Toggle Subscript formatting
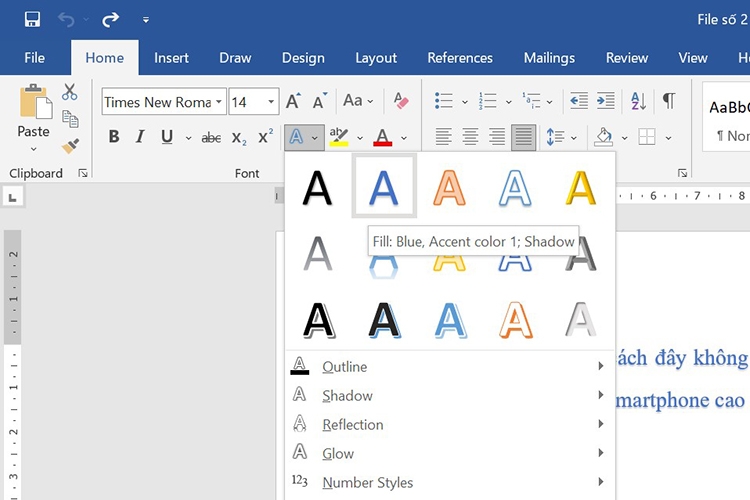Screen dimensions: 750x500 (x=239, y=138)
